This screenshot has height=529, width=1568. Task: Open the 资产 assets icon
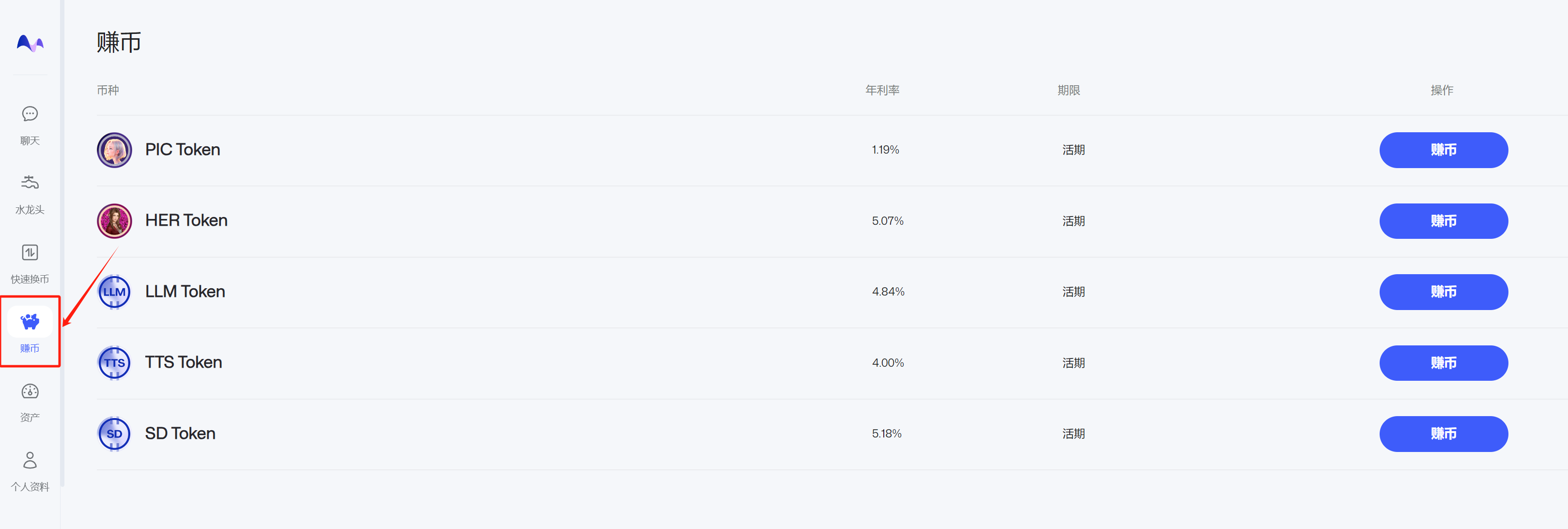[x=30, y=391]
